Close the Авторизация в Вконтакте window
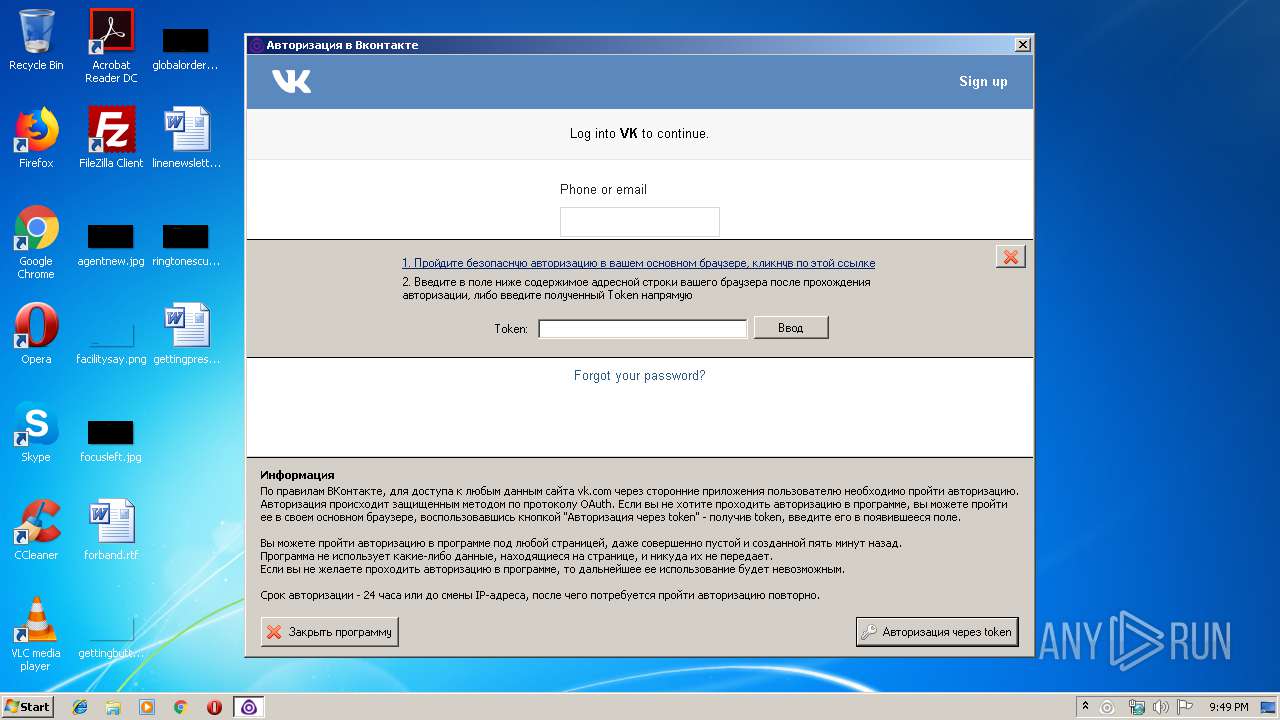Image resolution: width=1280 pixels, height=720 pixels. (1022, 45)
